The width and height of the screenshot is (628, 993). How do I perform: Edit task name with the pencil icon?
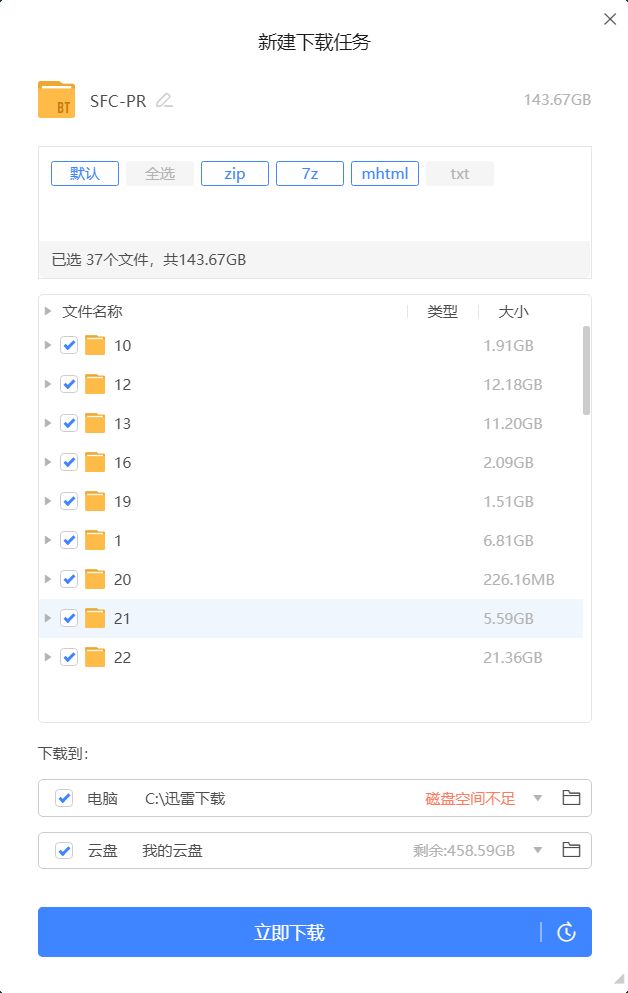click(x=164, y=100)
